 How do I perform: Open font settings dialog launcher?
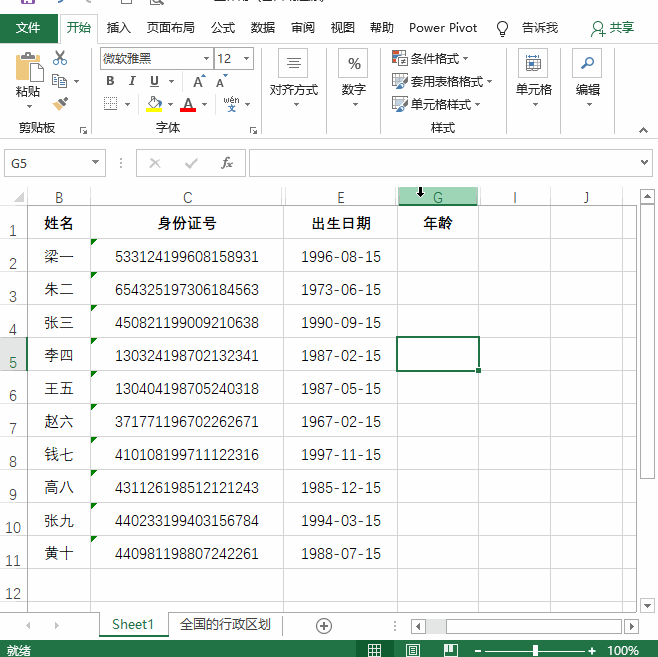(x=253, y=130)
